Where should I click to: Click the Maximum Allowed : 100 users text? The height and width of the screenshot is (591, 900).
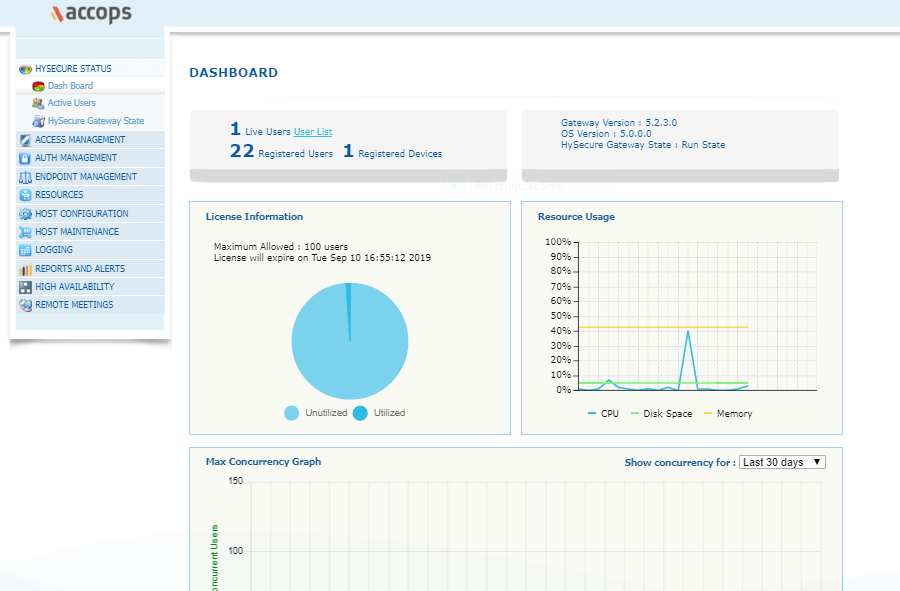281,247
